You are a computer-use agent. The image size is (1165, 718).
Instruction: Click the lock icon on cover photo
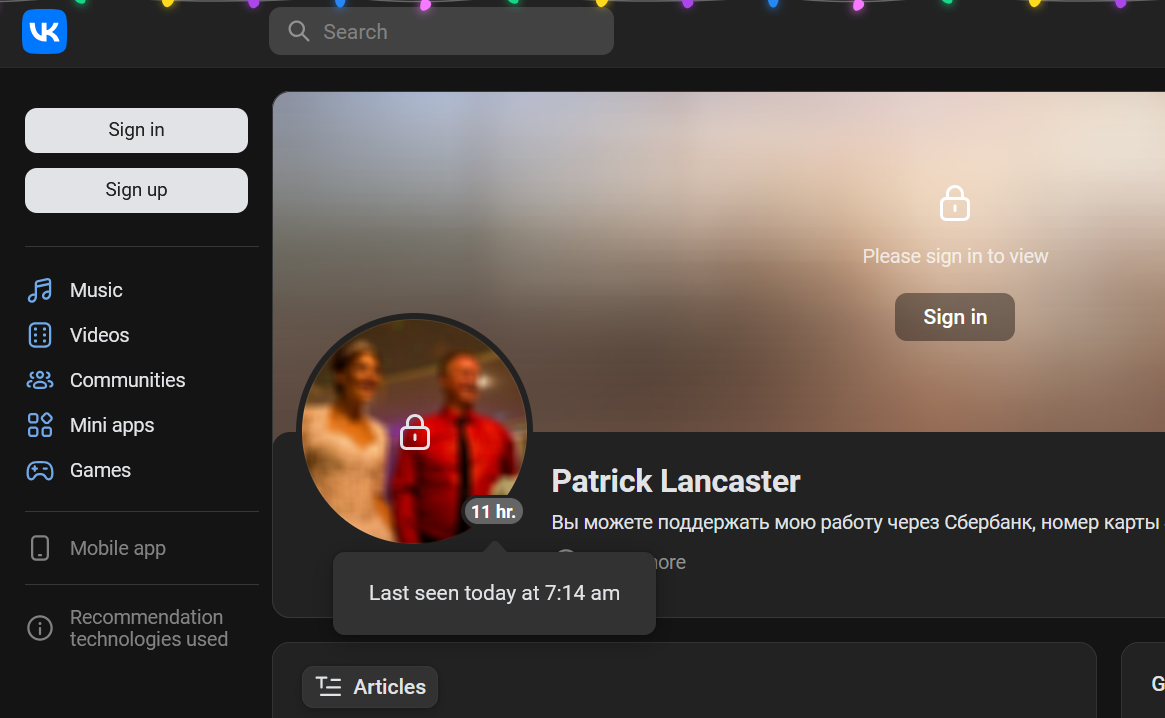tap(955, 204)
